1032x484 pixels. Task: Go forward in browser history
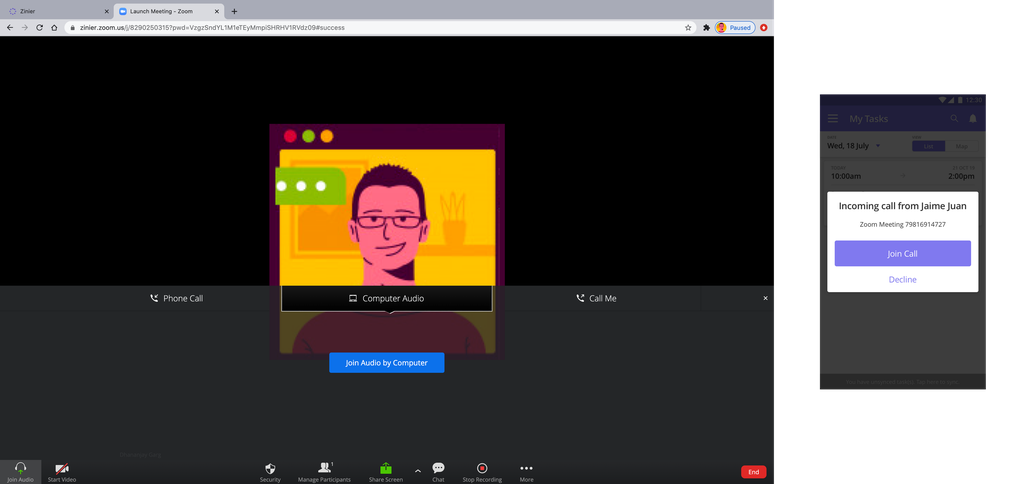coord(24,28)
